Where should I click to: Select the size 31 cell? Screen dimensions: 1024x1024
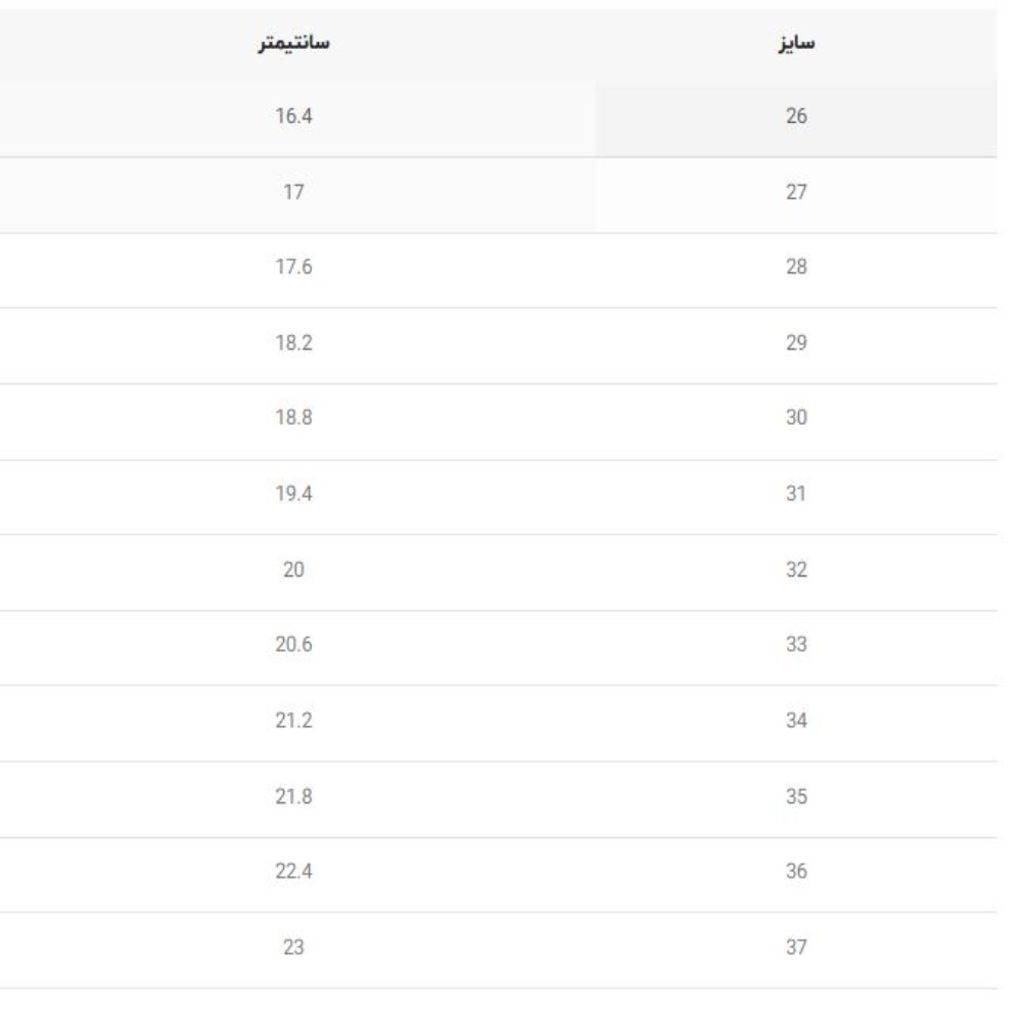796,497
